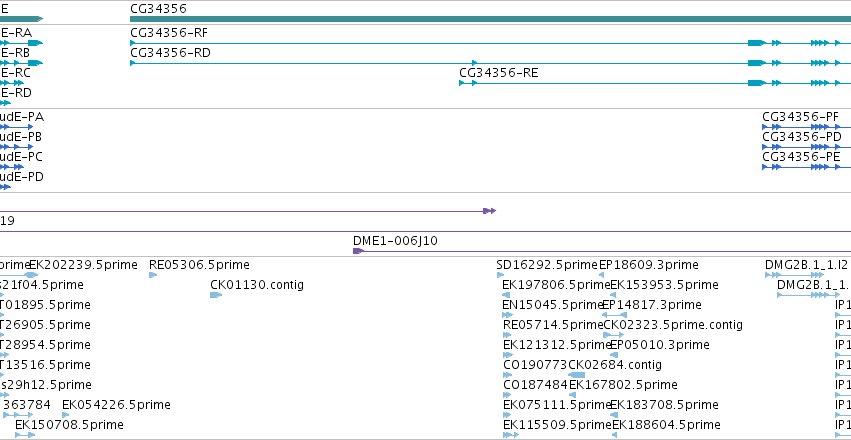Select the CG34356-RE transcript label
Screen dimensions: 851x440
point(499,73)
